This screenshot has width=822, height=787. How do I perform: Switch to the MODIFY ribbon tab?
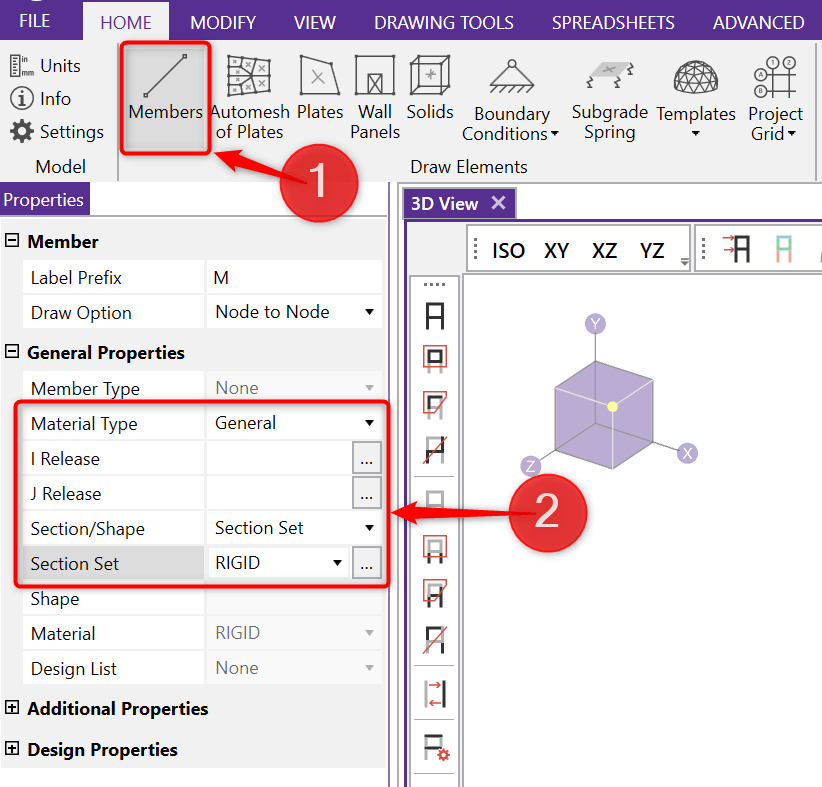(x=223, y=22)
